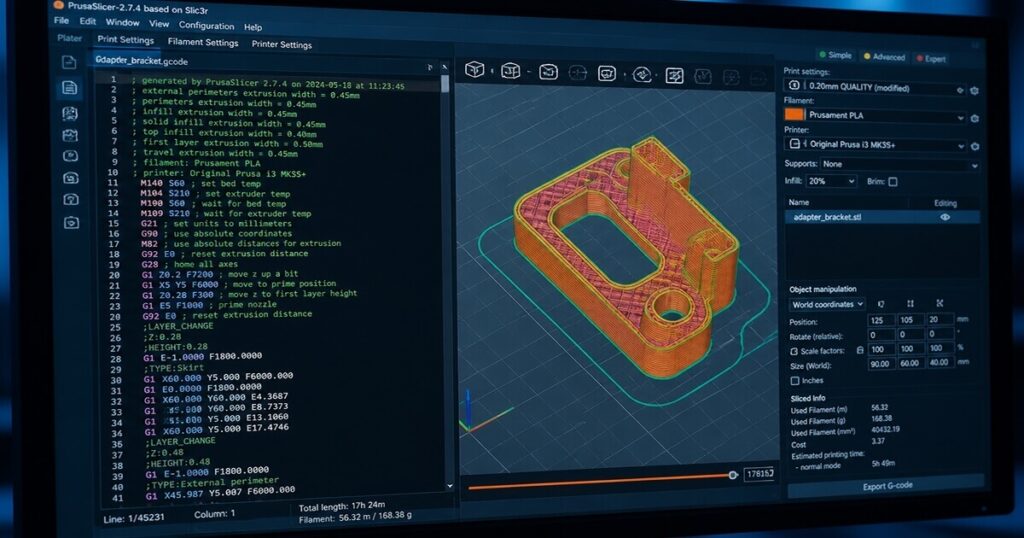Click the circular rotate-style toolbar icon
The image size is (1024, 538).
(x=642, y=75)
